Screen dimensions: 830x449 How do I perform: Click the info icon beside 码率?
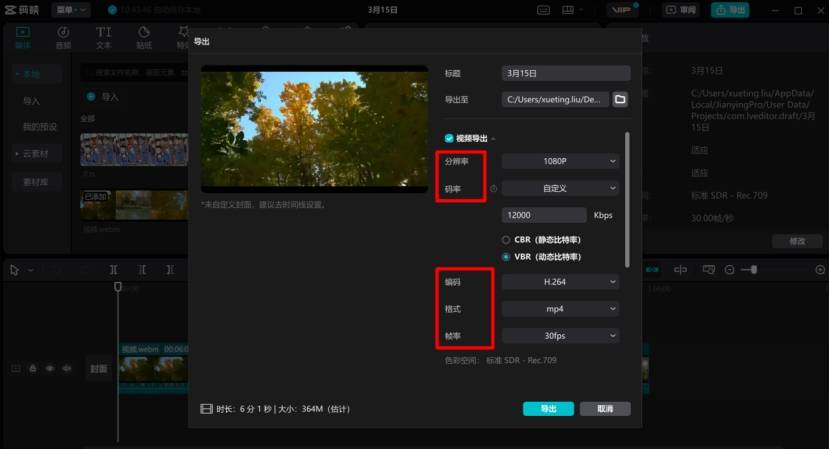pos(493,188)
